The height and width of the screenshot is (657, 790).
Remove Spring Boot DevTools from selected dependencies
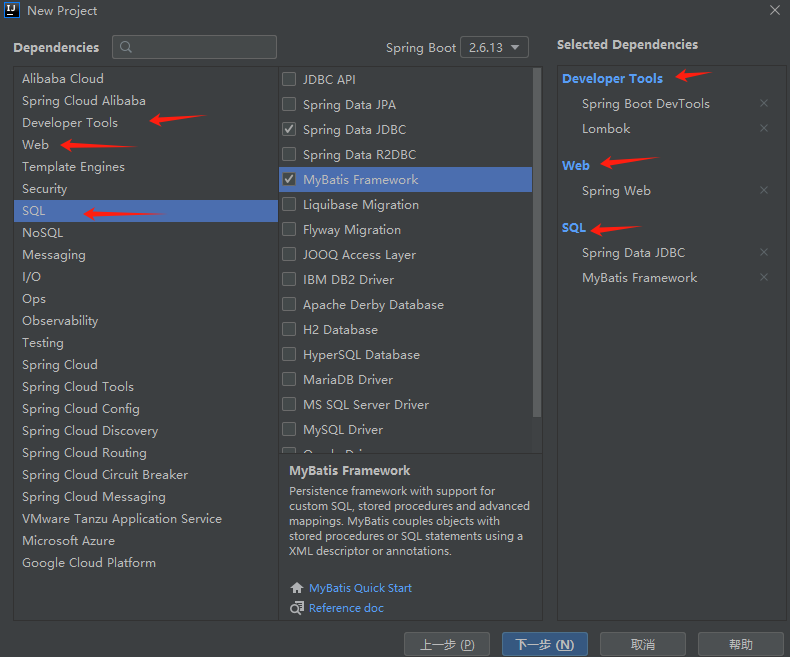coord(764,103)
